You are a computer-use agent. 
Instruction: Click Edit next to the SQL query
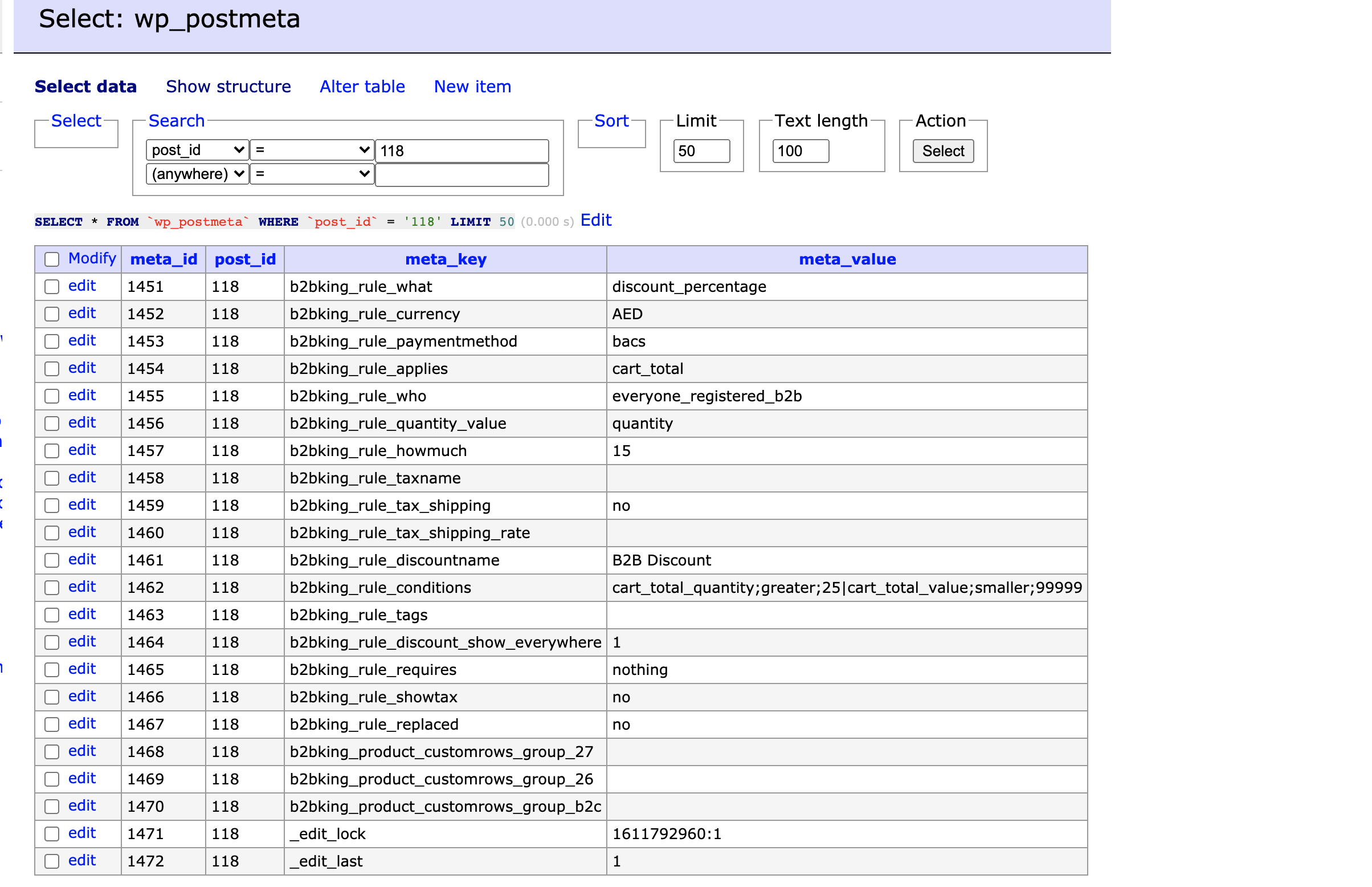pyautogui.click(x=595, y=220)
